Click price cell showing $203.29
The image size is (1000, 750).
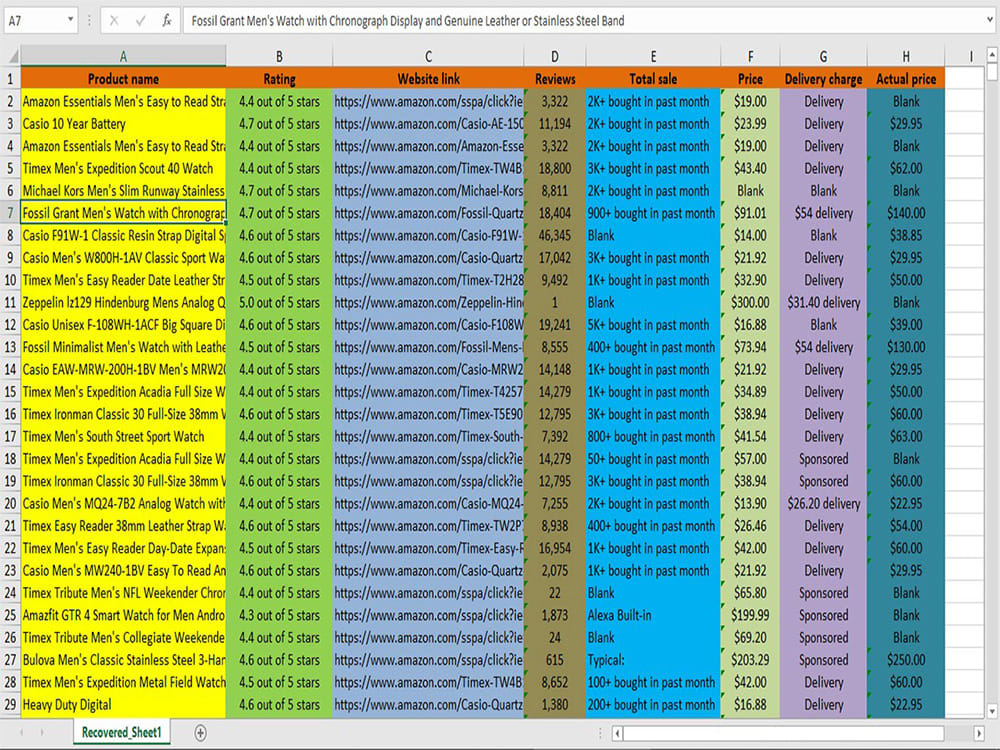[x=750, y=660]
